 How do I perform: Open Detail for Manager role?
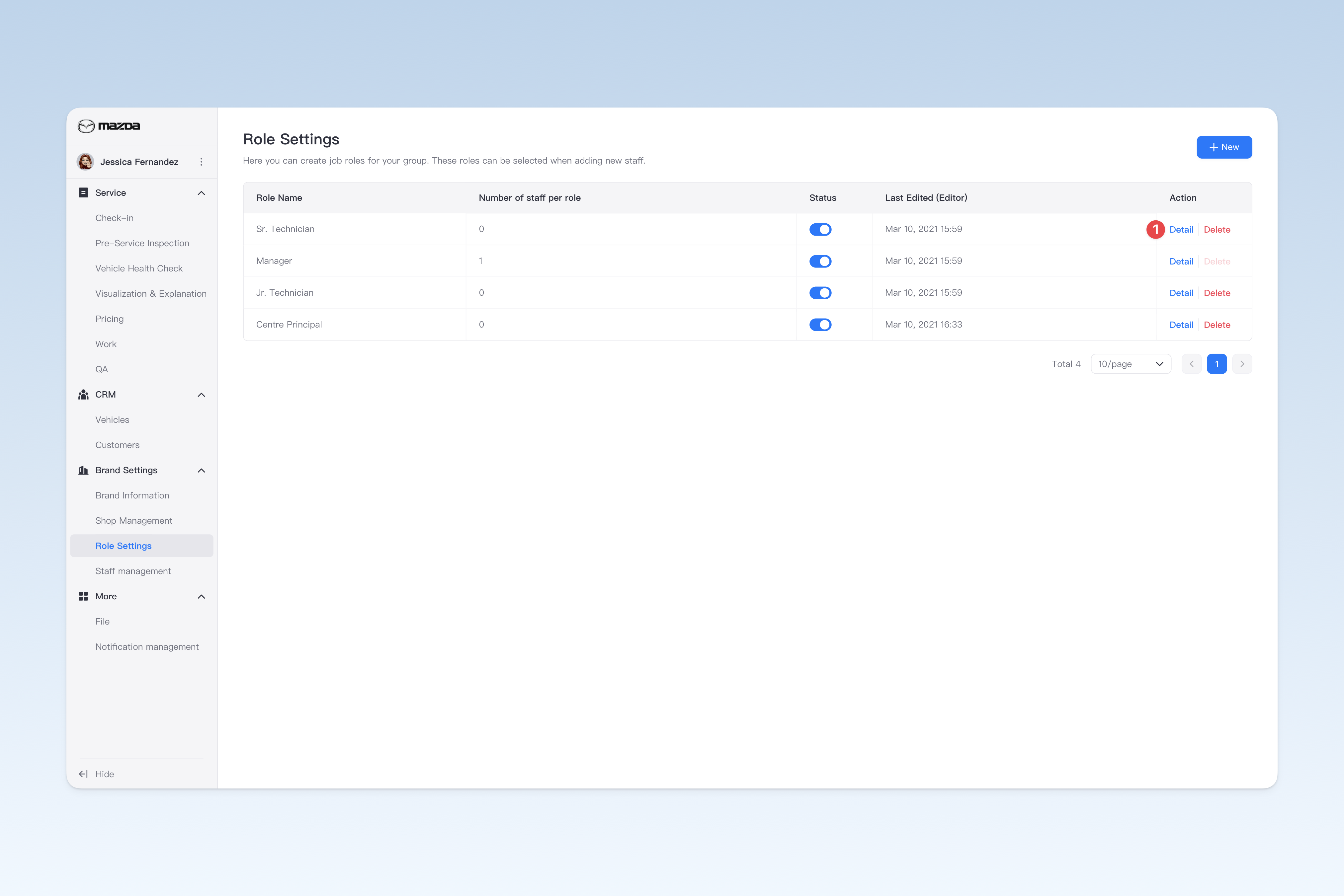coord(1181,261)
